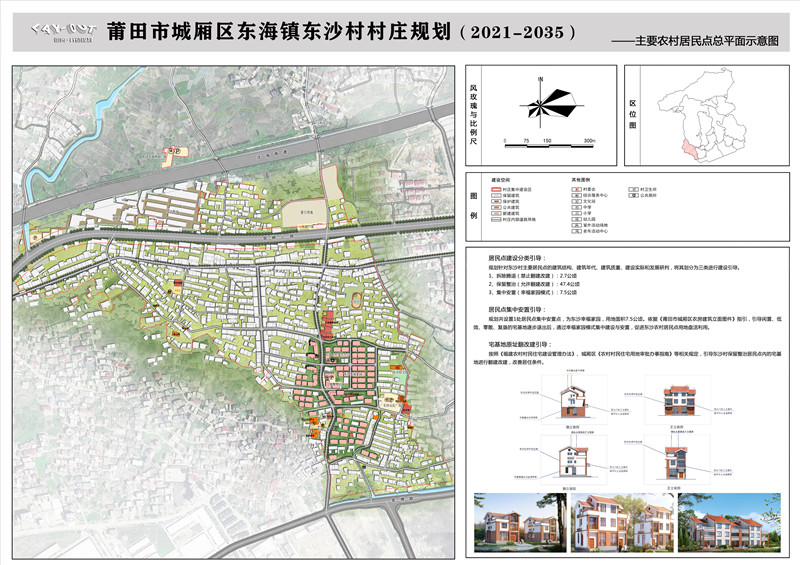The height and width of the screenshot is (565, 800).
Task: Click the 文化站 legend symbol
Action: pos(576,201)
